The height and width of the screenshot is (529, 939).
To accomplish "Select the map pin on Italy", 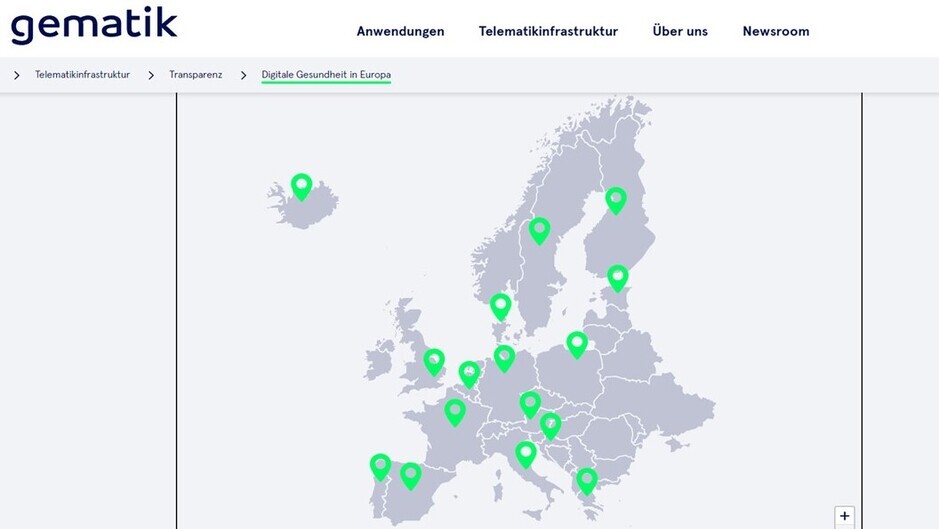I will [526, 455].
